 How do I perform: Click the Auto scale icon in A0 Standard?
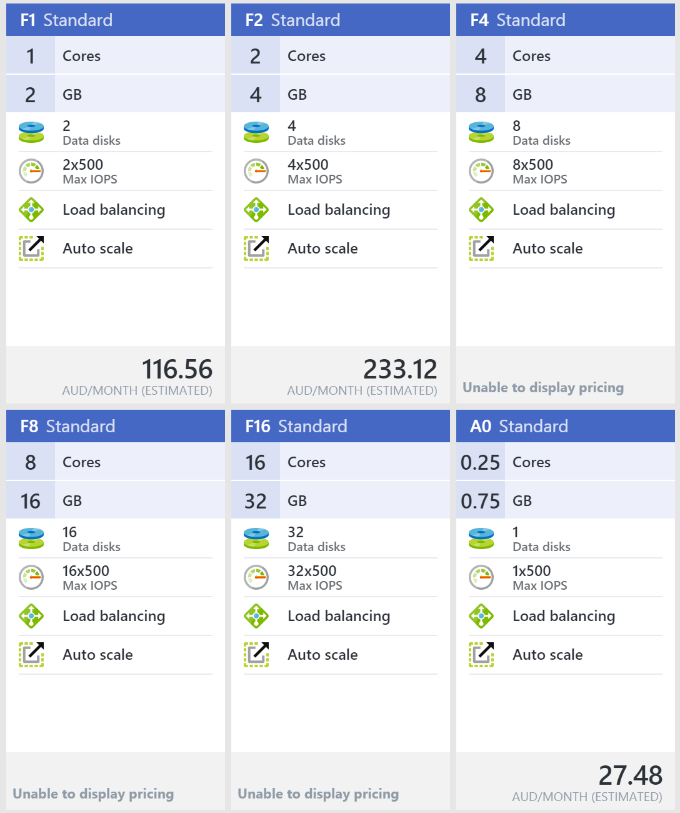482,655
